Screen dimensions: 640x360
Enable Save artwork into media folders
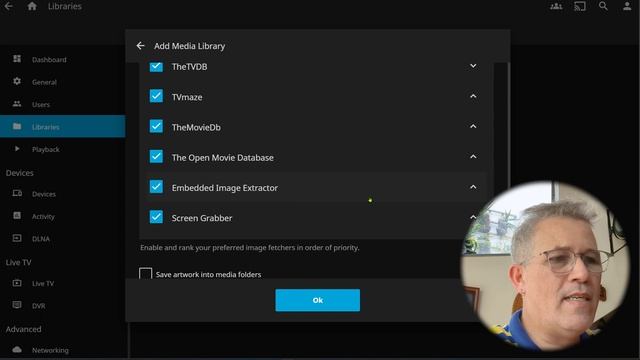click(145, 273)
